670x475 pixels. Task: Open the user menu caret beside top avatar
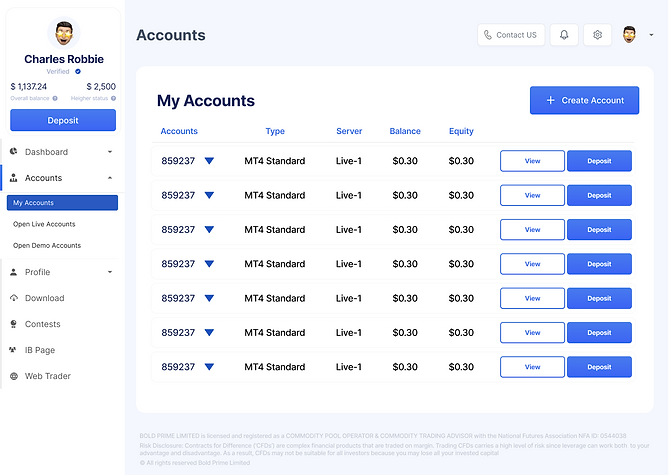click(651, 35)
